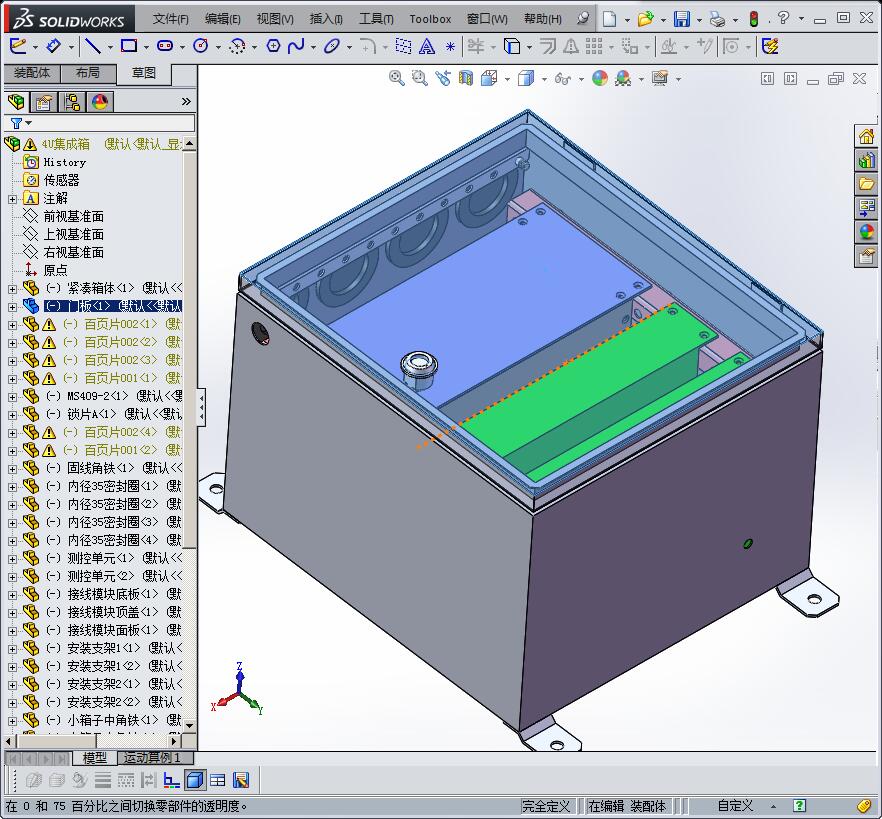Click the Print icon
Screen dimensions: 882x819
pyautogui.click(x=717, y=19)
